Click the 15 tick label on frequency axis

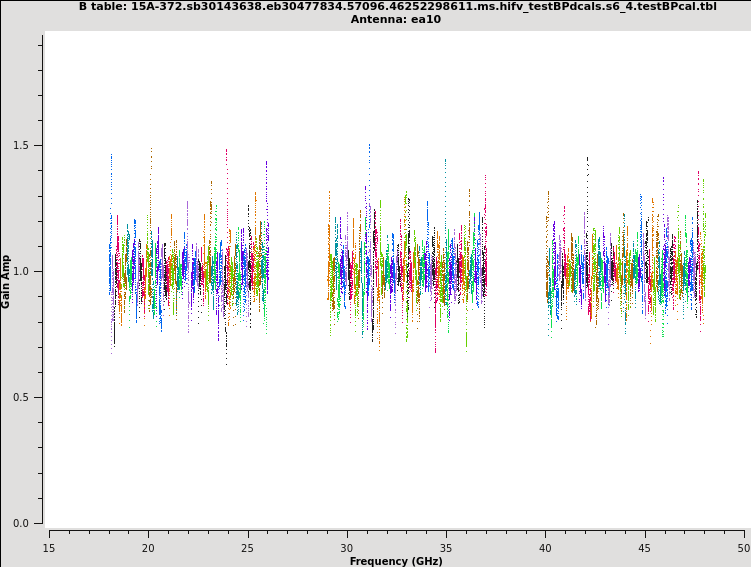pos(49,547)
